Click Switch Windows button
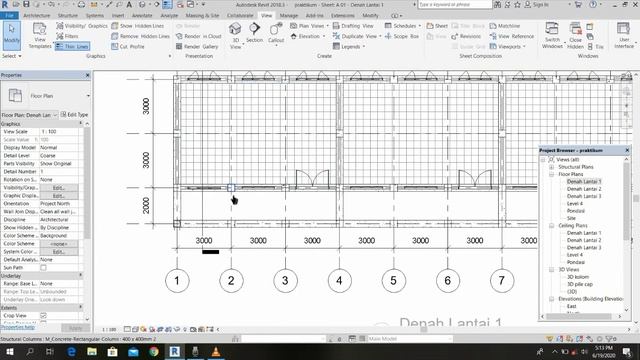The width and height of the screenshot is (640, 360). tap(552, 36)
